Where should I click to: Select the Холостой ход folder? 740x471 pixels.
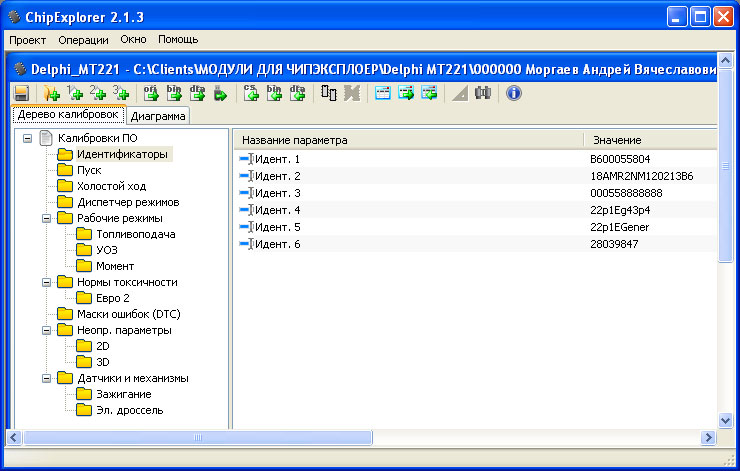point(111,186)
